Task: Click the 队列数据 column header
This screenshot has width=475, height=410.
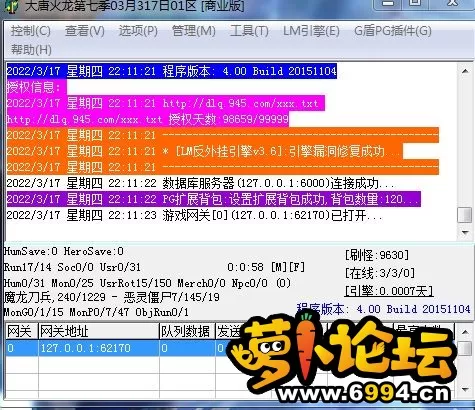Action: 187,331
